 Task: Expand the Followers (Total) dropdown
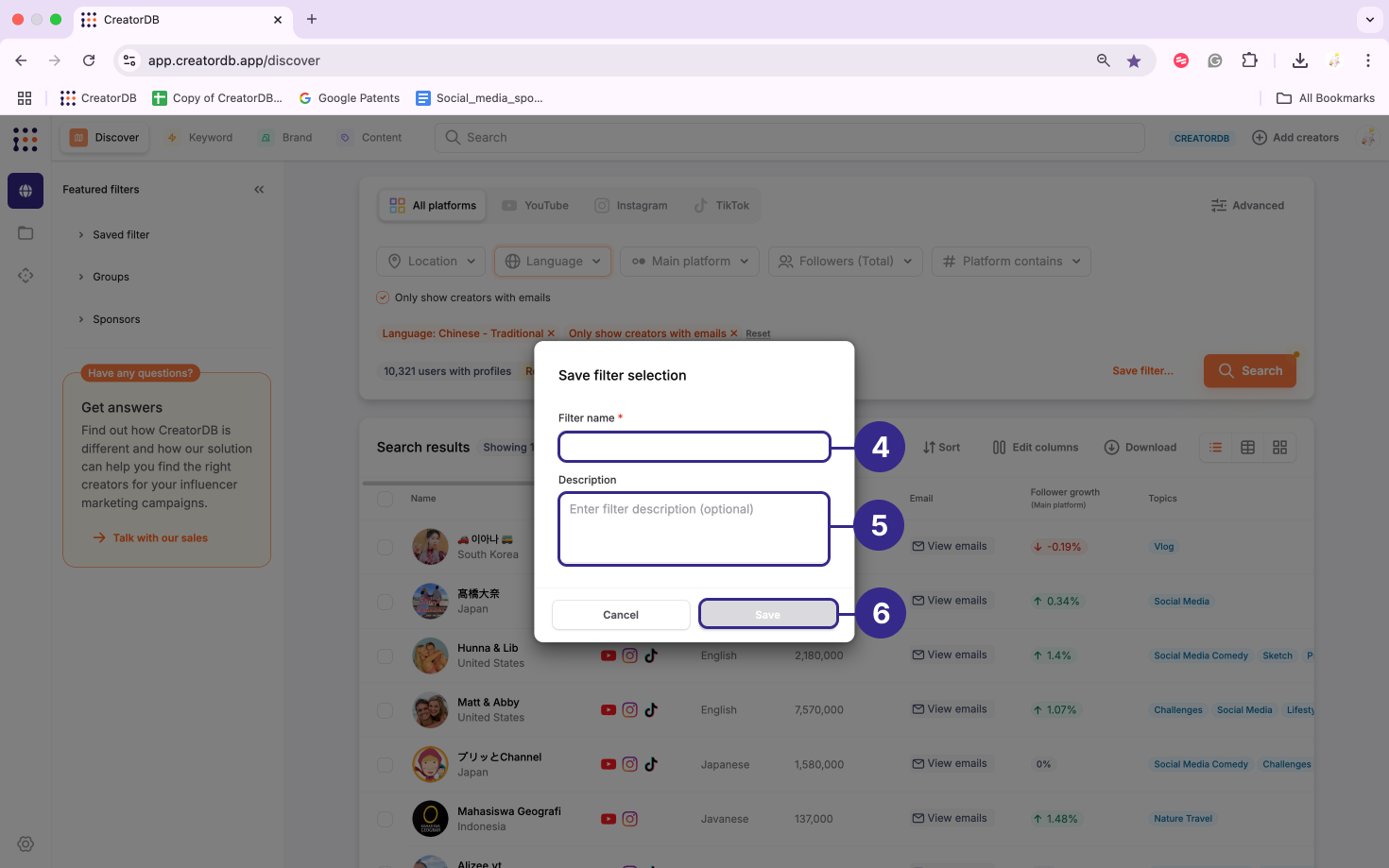[846, 262]
